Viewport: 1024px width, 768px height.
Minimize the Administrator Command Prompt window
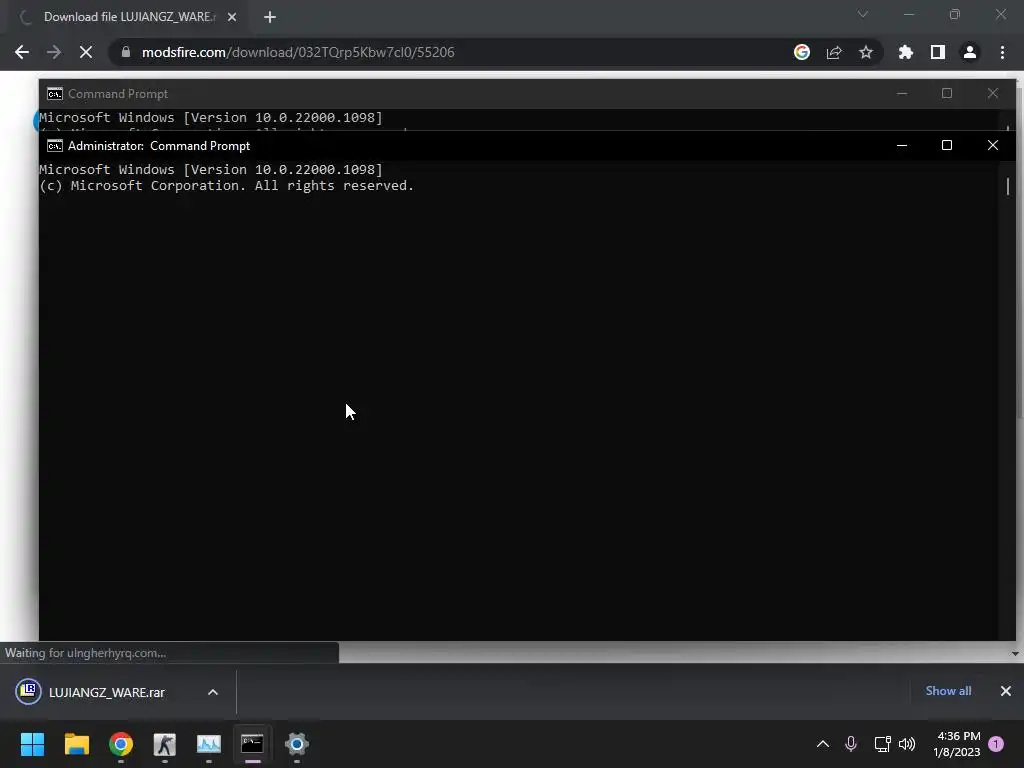pyautogui.click(x=902, y=145)
